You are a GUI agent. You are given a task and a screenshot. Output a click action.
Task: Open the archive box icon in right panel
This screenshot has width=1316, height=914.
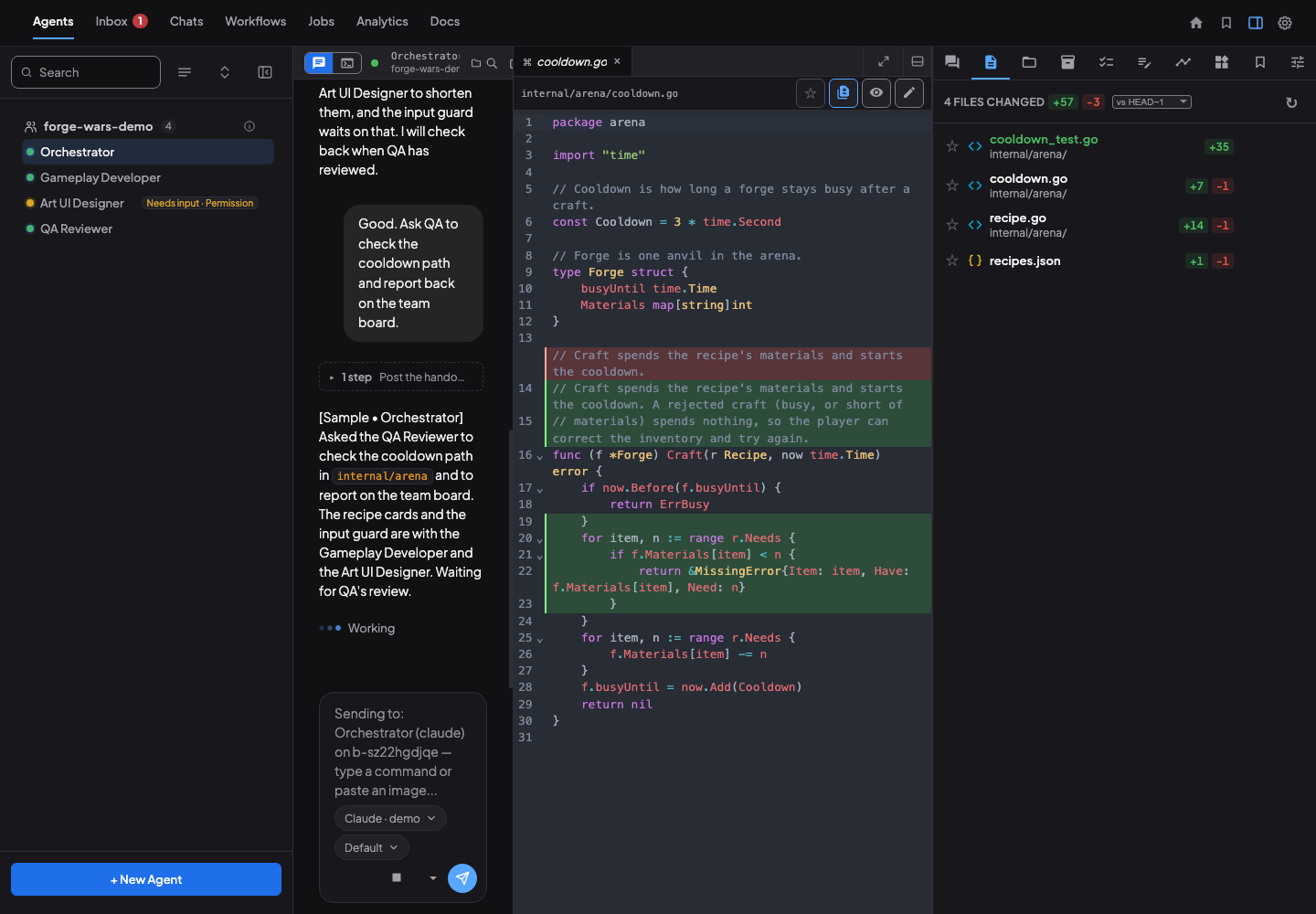1067,62
